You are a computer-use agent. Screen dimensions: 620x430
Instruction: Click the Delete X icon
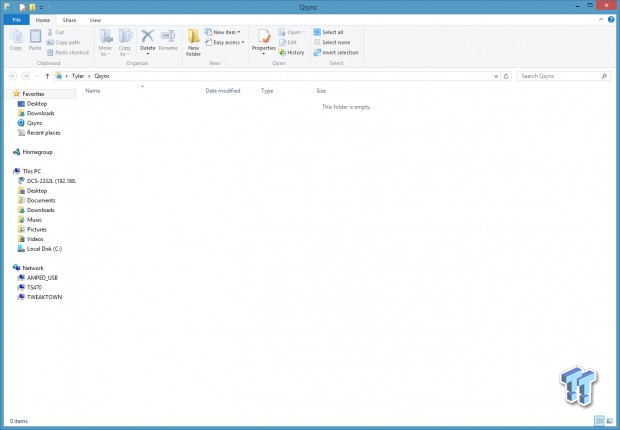[x=147, y=36]
